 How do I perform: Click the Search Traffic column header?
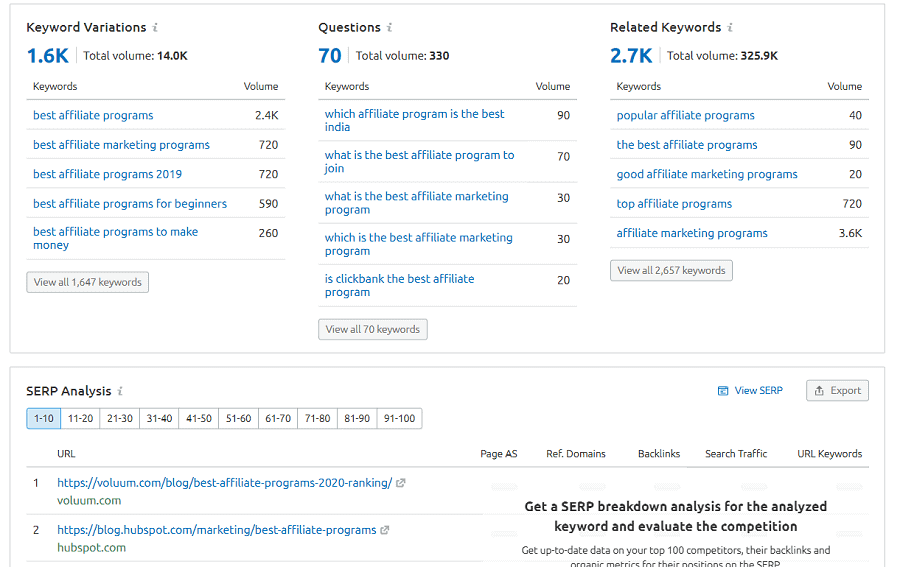(736, 454)
